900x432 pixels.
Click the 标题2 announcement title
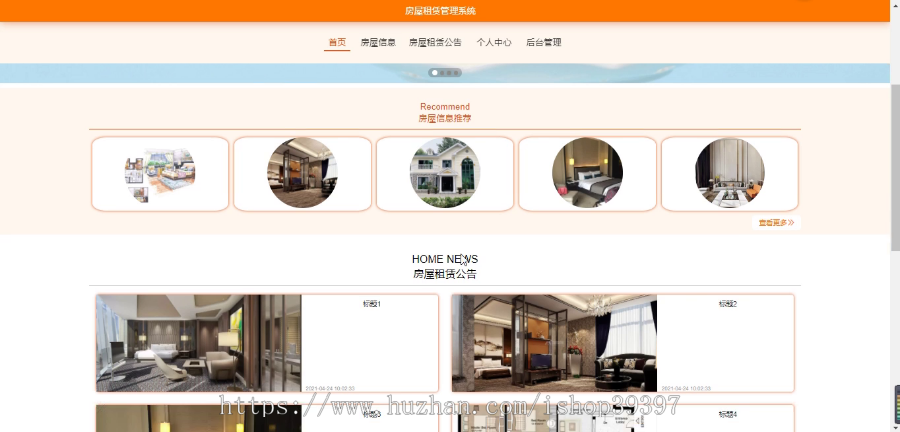727,304
